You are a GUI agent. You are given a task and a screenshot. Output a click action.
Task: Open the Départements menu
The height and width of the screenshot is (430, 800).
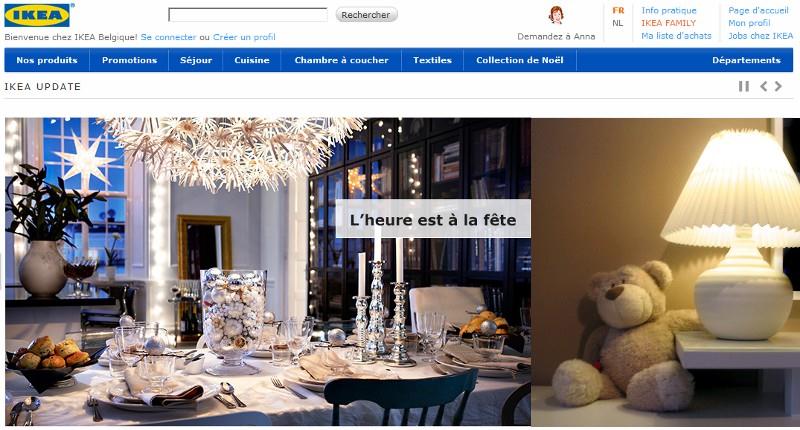pos(746,60)
